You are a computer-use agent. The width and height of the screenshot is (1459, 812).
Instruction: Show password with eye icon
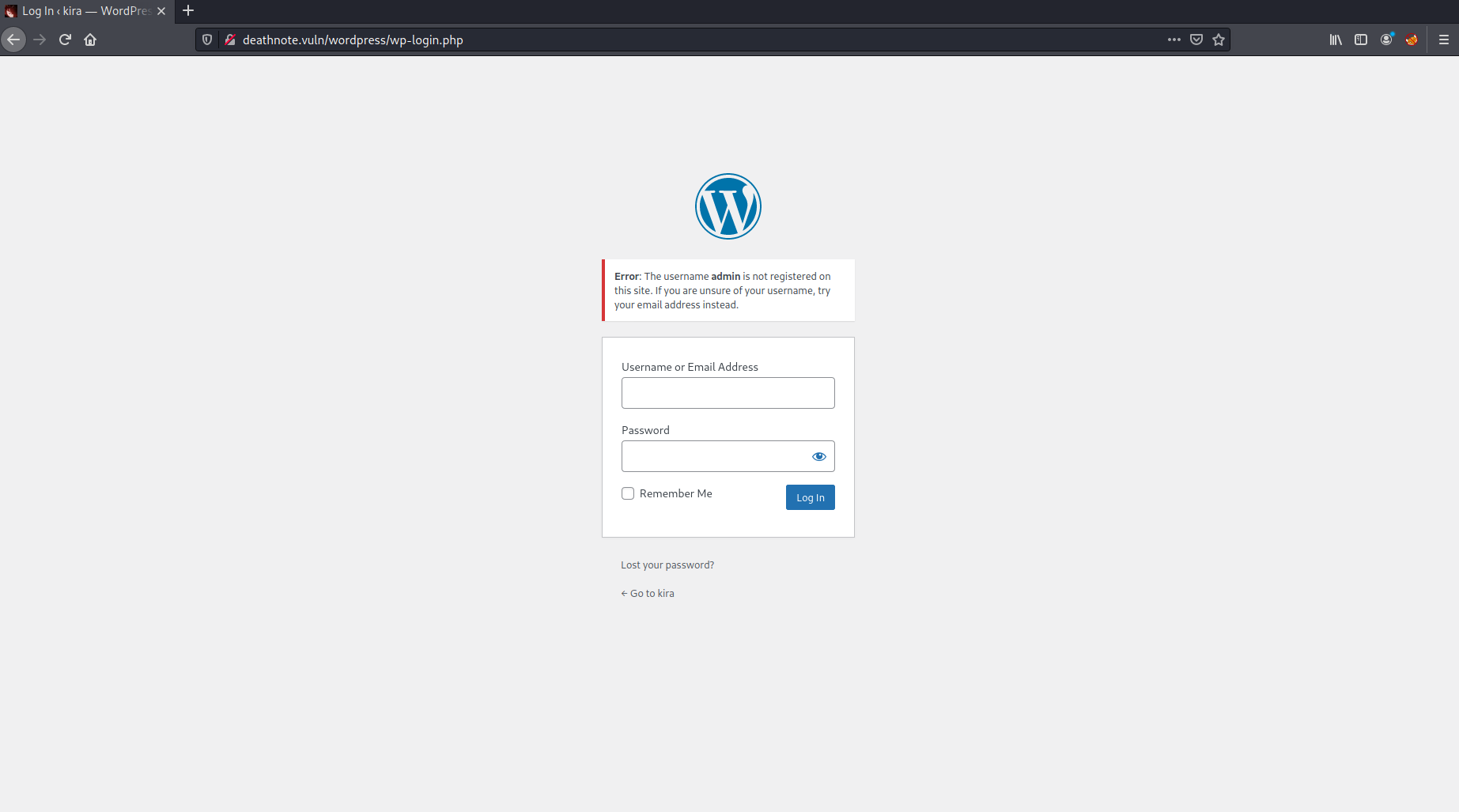[819, 456]
